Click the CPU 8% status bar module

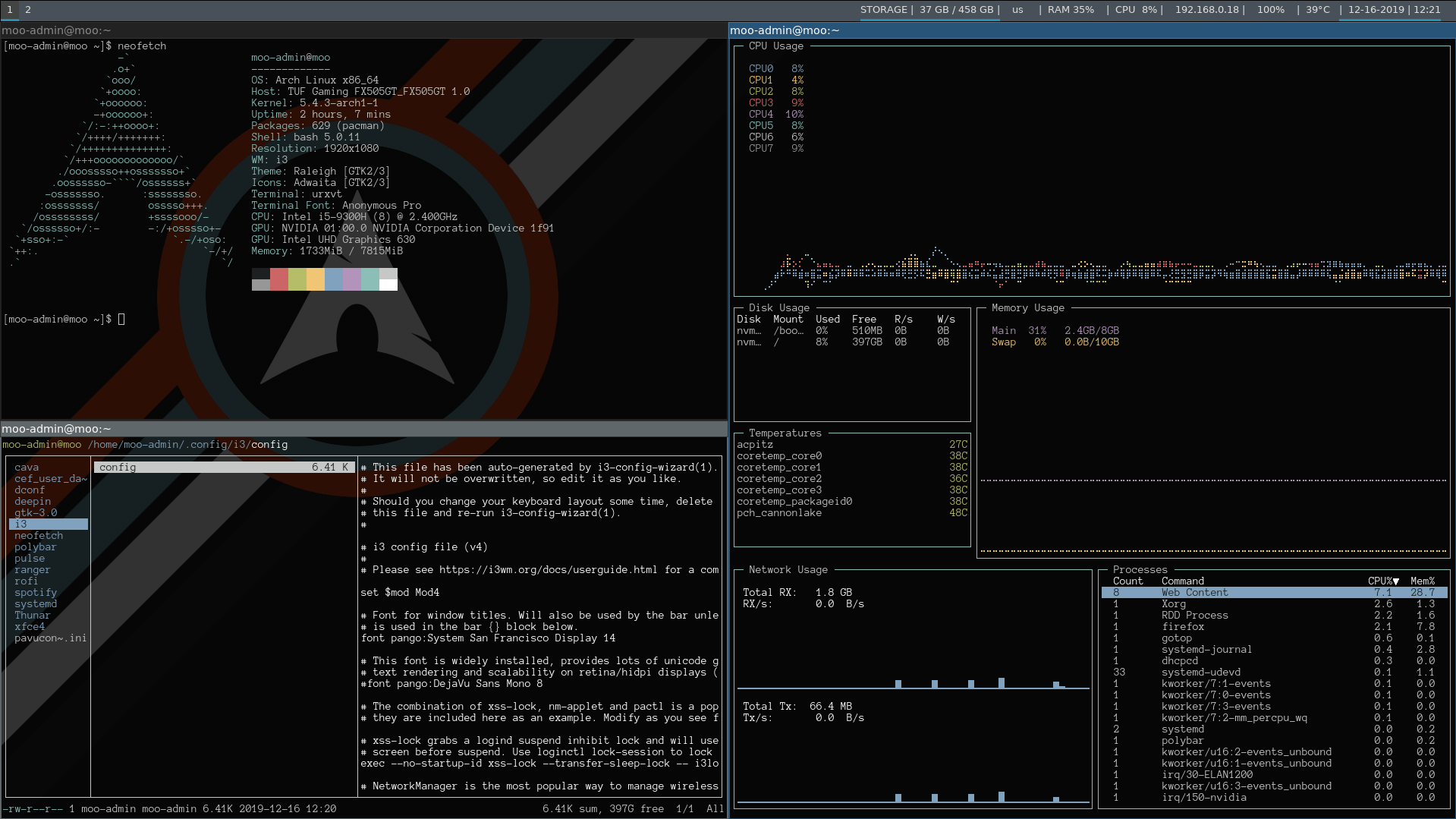1136,10
